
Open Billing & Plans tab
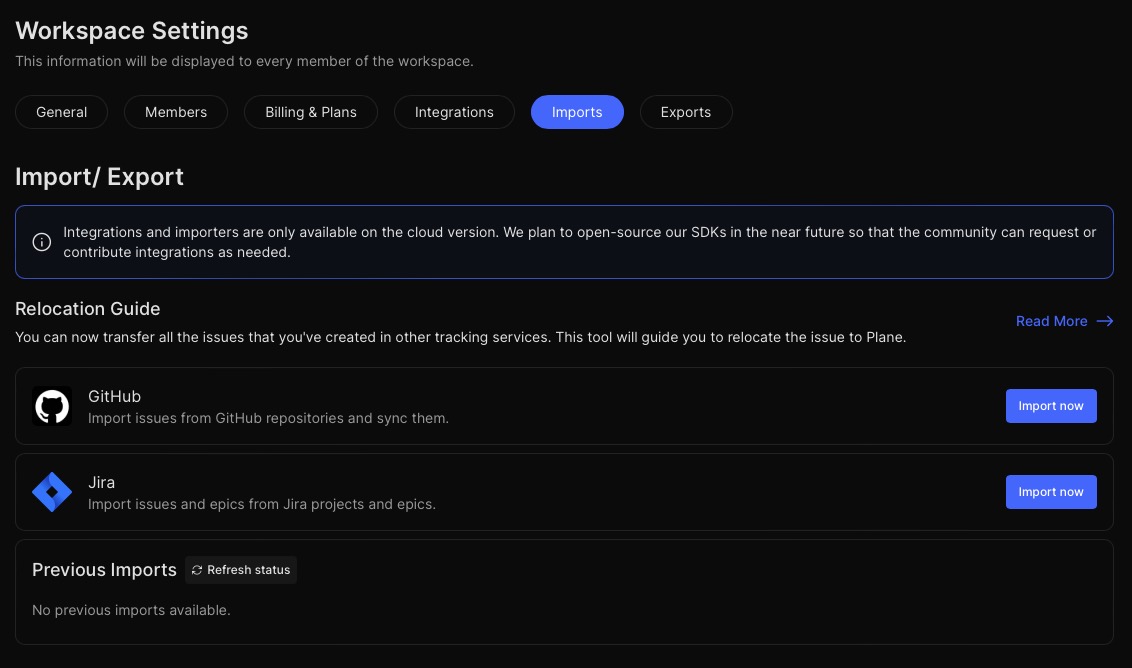tap(311, 112)
